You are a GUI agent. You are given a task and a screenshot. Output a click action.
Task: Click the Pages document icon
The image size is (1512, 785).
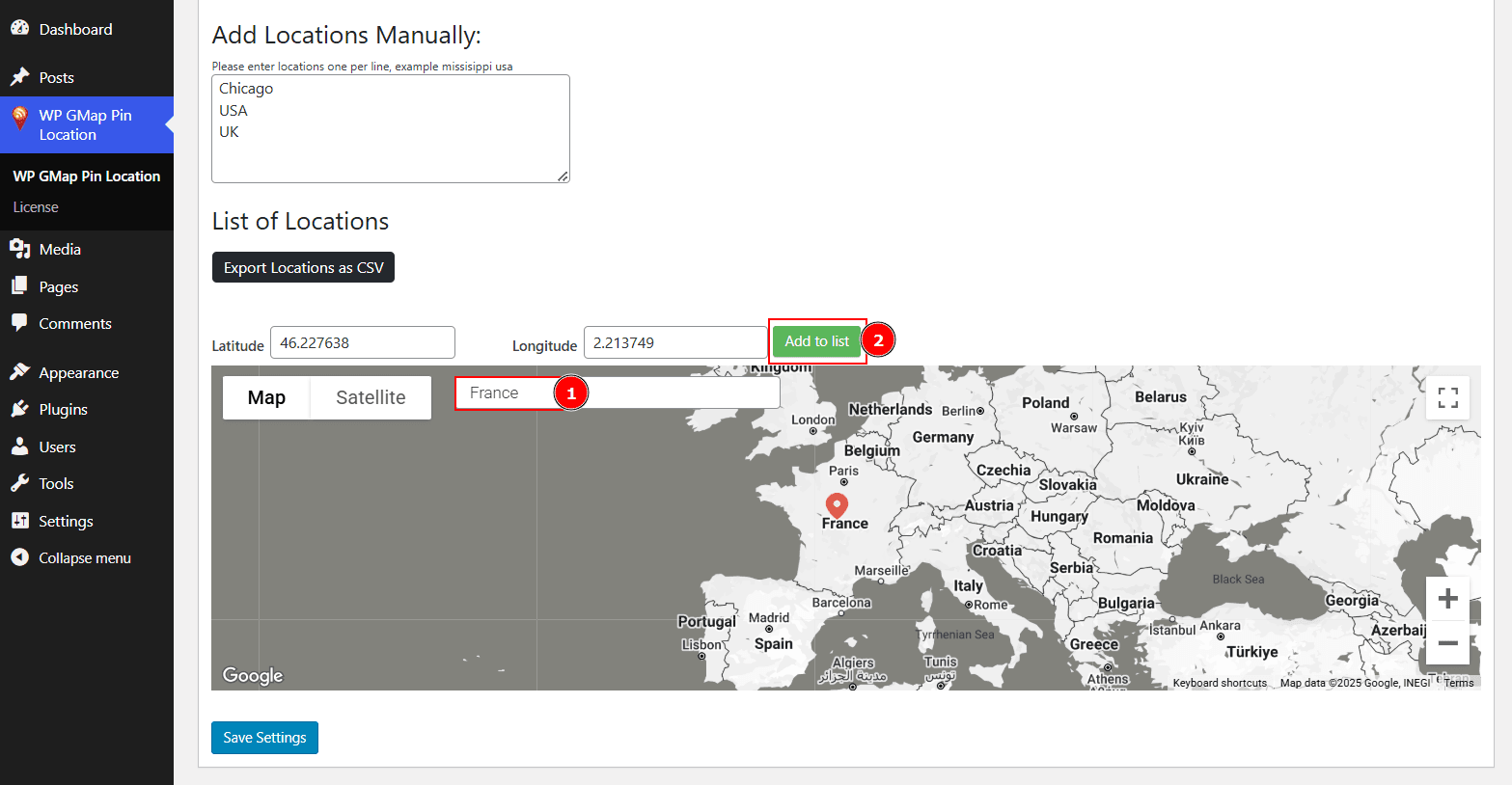coord(19,286)
